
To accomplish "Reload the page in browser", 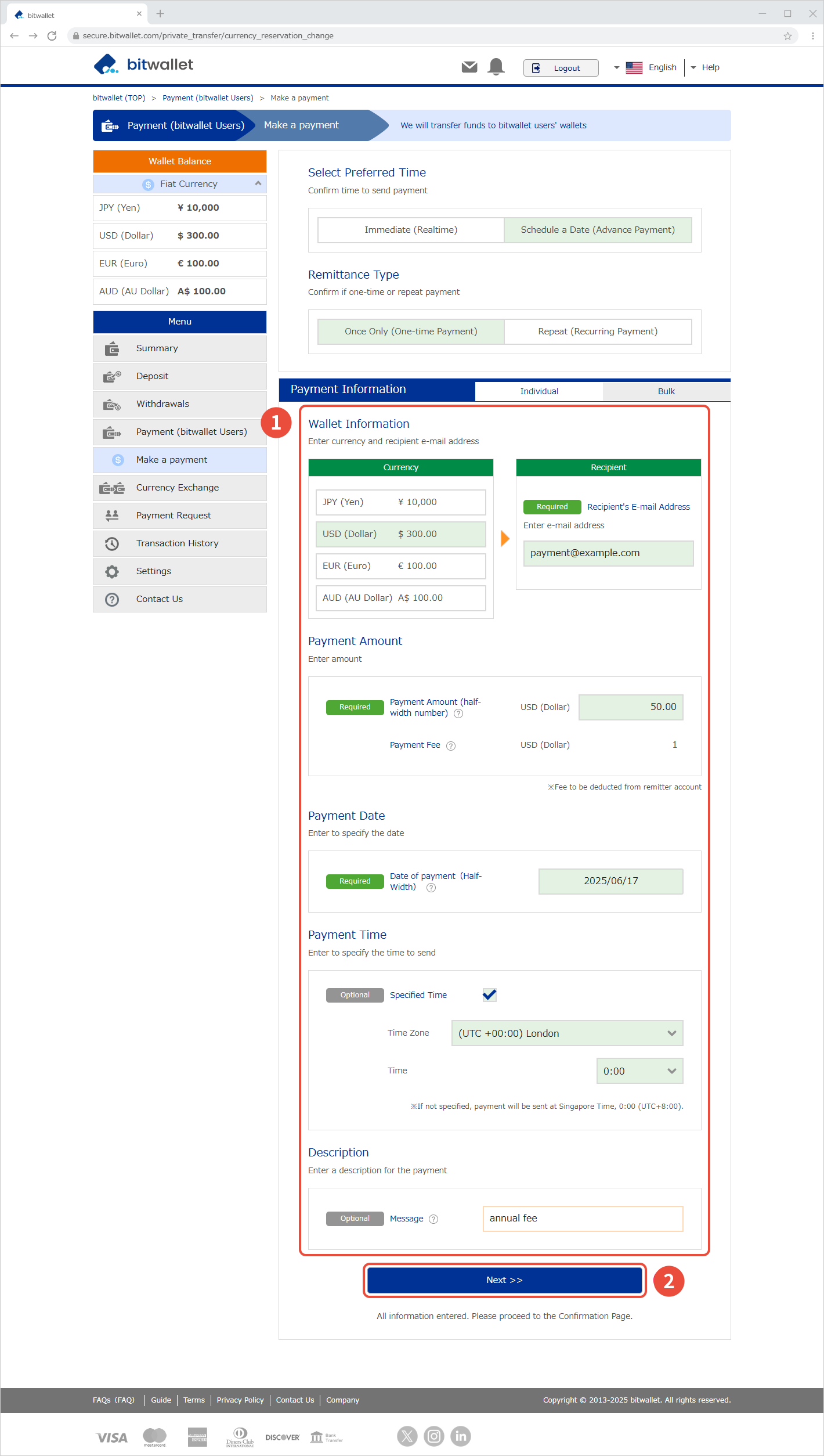I will click(52, 36).
